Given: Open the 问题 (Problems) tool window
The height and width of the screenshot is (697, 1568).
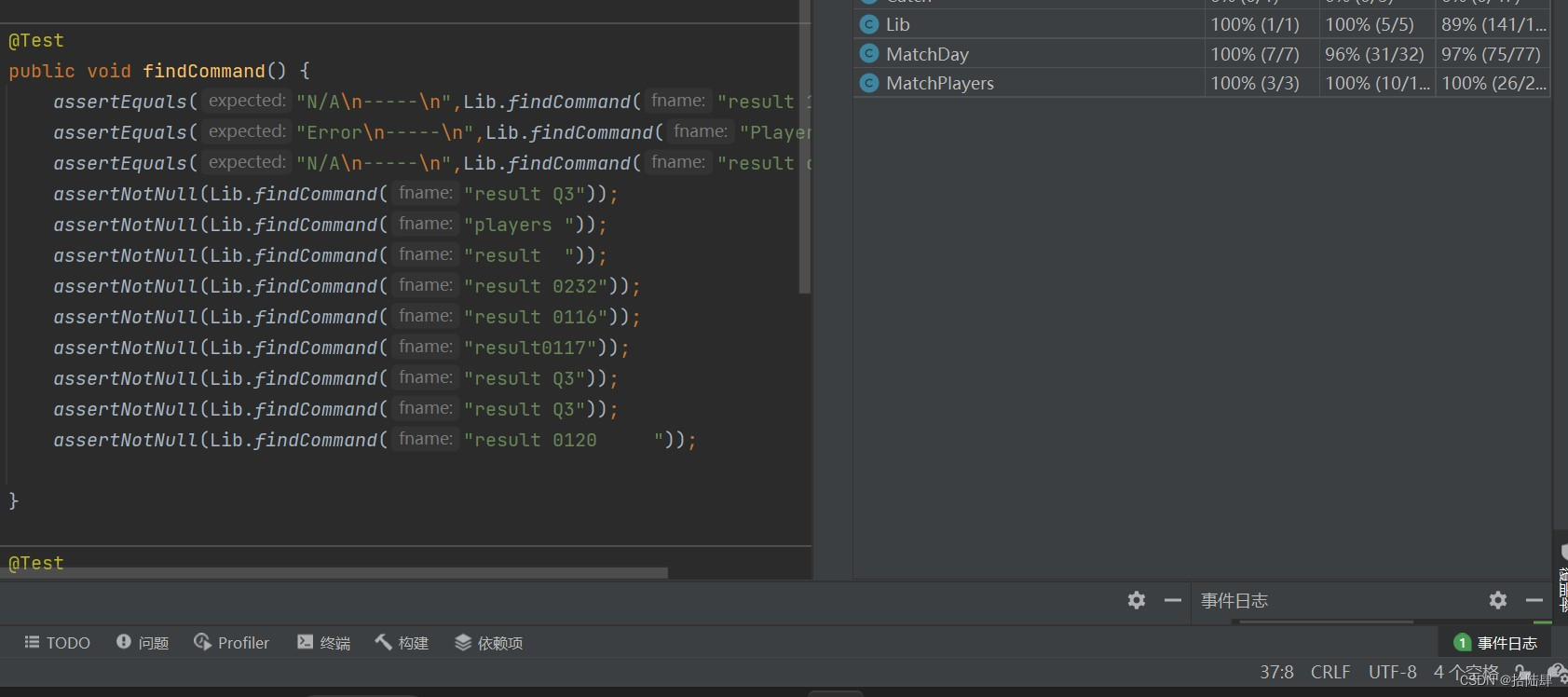Looking at the screenshot, I should pyautogui.click(x=143, y=643).
